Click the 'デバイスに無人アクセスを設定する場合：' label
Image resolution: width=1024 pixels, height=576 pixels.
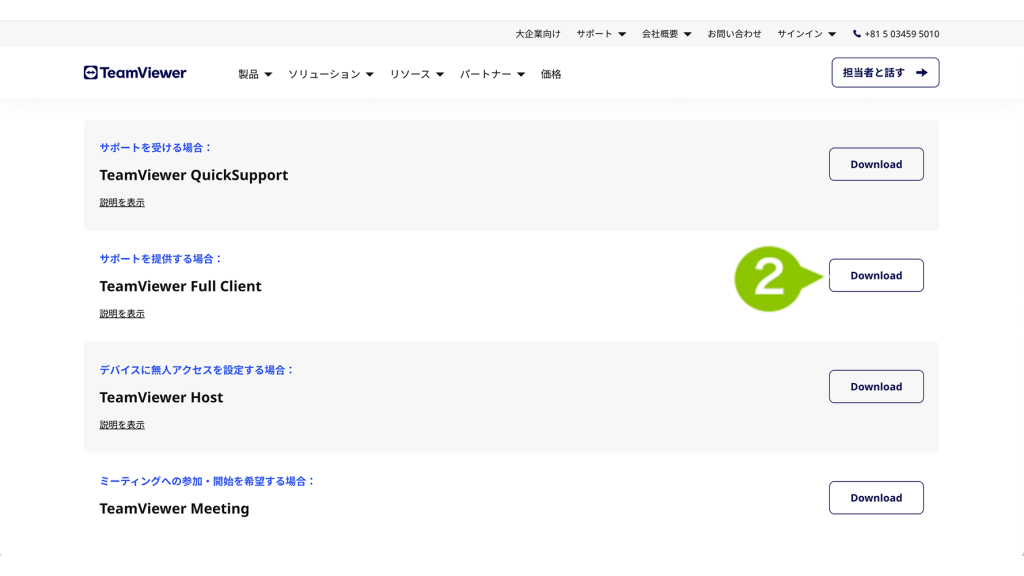tap(197, 370)
